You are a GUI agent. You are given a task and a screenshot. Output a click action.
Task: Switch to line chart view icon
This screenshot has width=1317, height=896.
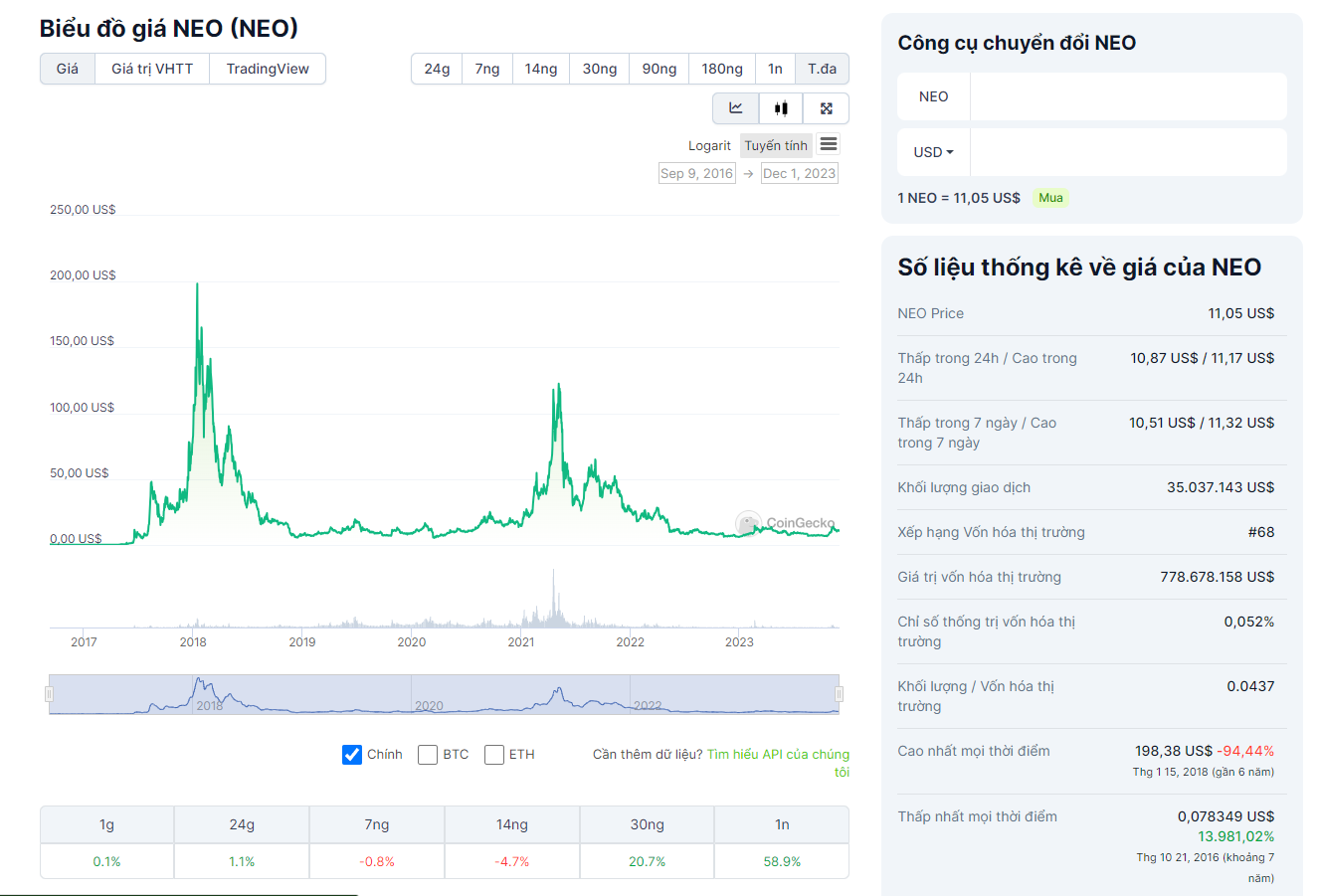coord(736,108)
